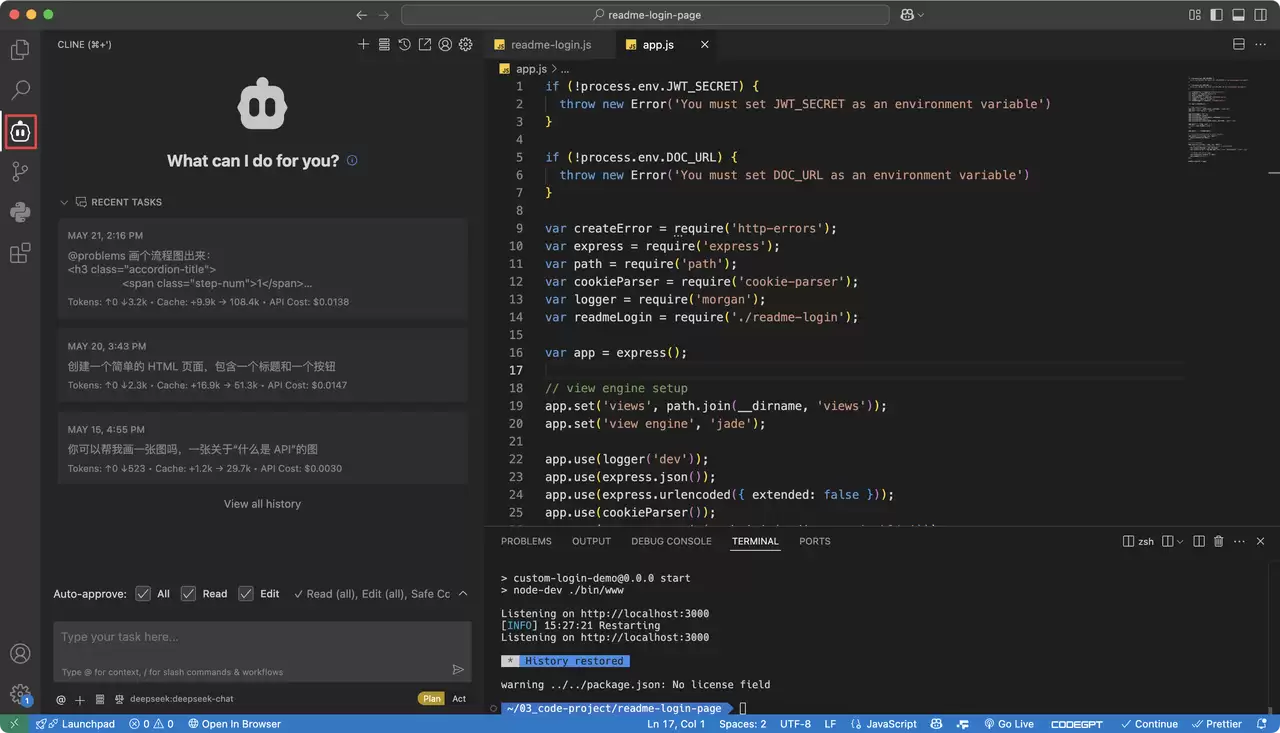Screen dimensions: 1280x733
Task: Click View all history link
Action: [x=262, y=504]
